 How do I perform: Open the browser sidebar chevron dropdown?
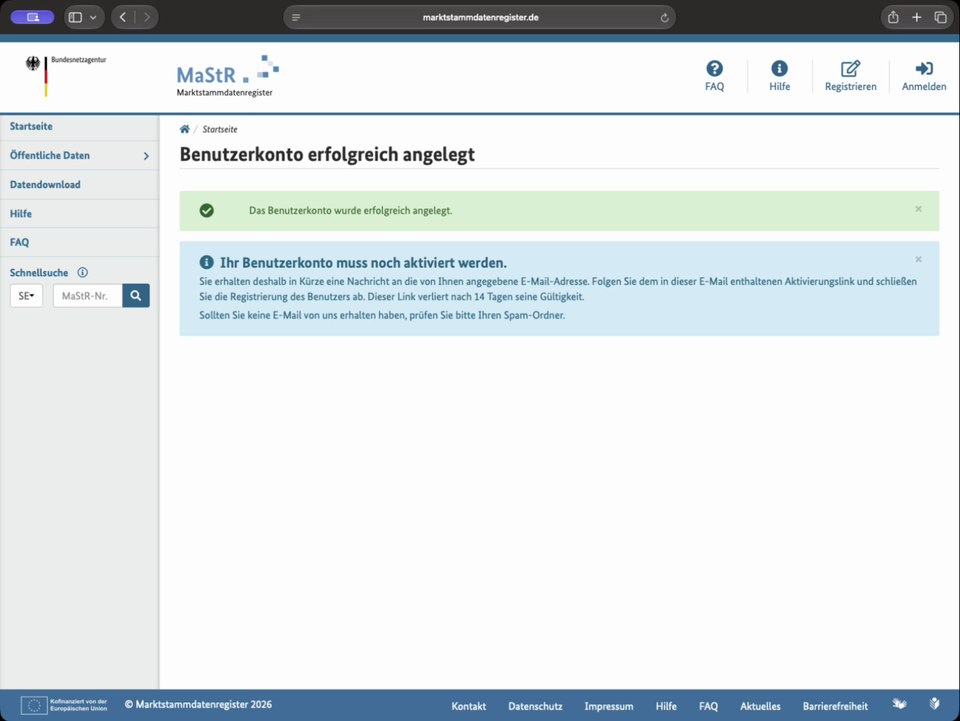[93, 18]
